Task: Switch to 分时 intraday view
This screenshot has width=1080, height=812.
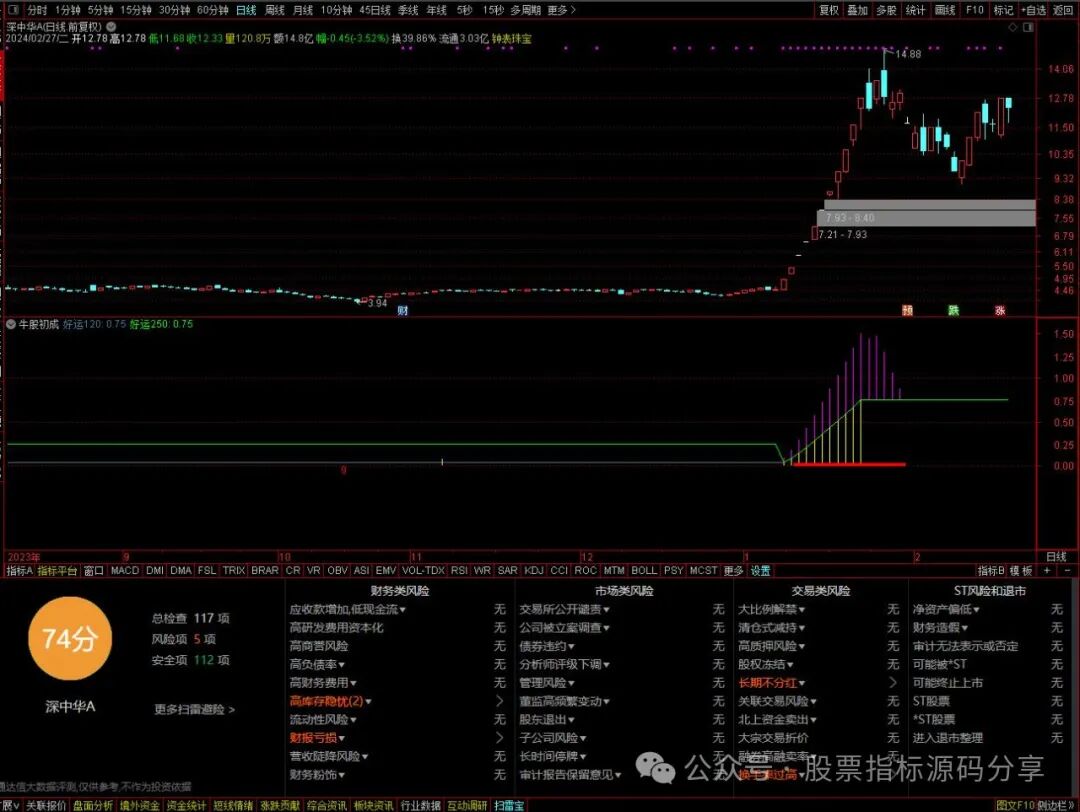Action: tap(37, 10)
